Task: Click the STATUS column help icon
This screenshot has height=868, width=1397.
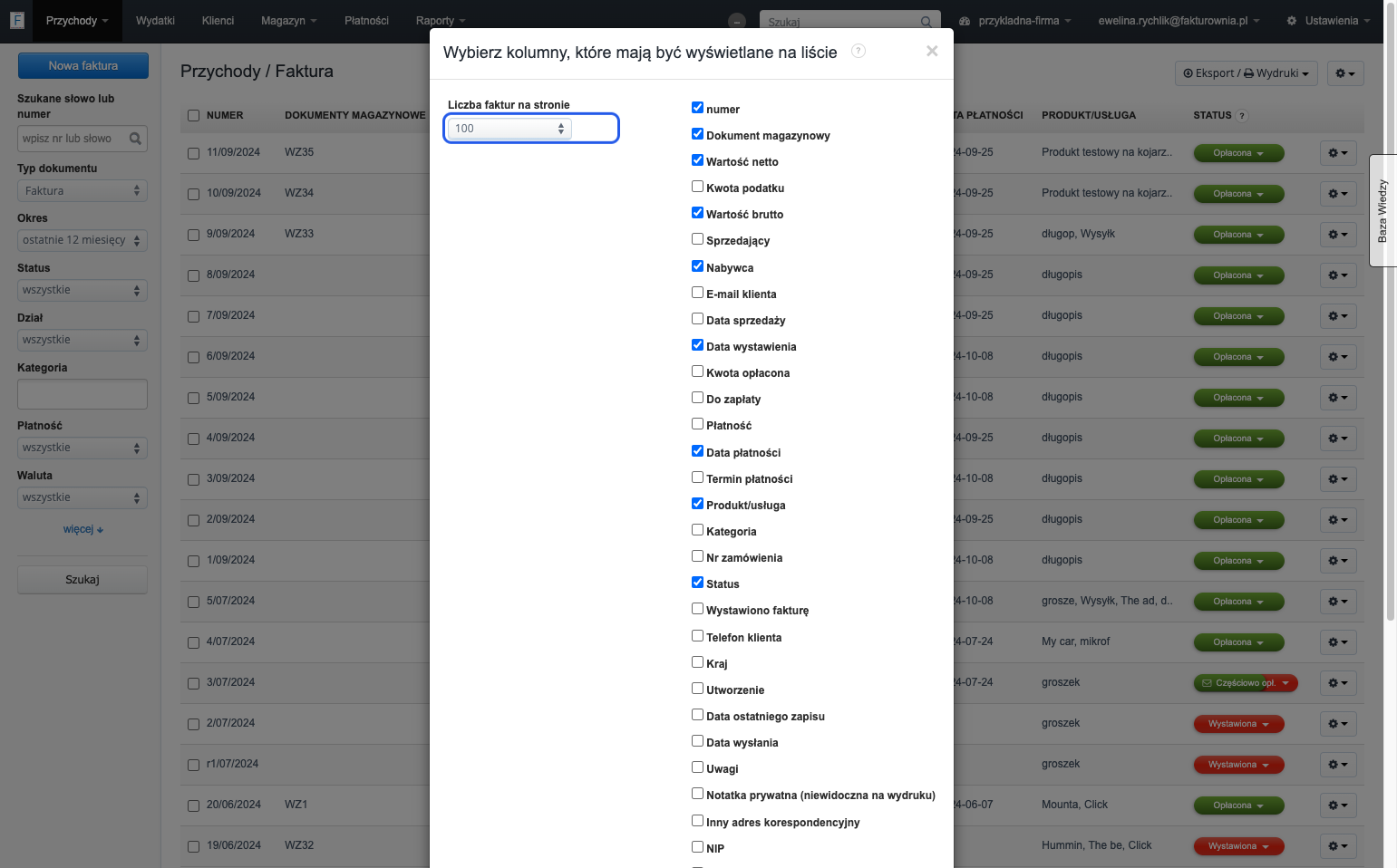Action: click(1242, 116)
